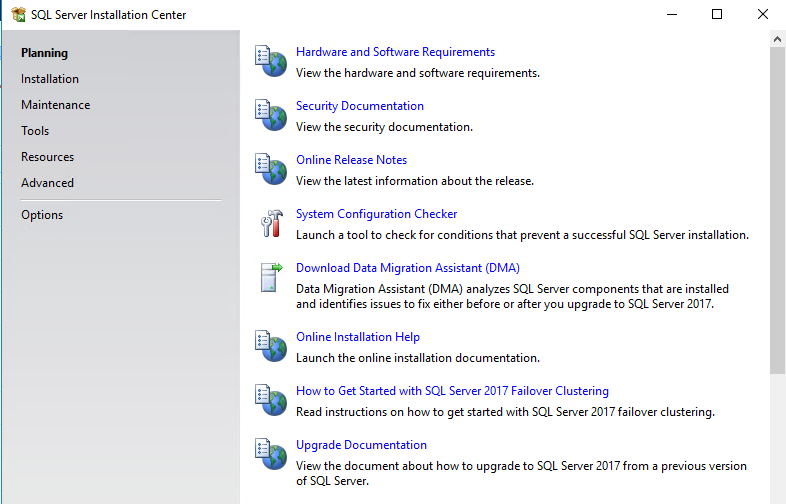This screenshot has width=786, height=504.
Task: Click 'Launch a tool to check for conditions' description
Action: click(522, 235)
